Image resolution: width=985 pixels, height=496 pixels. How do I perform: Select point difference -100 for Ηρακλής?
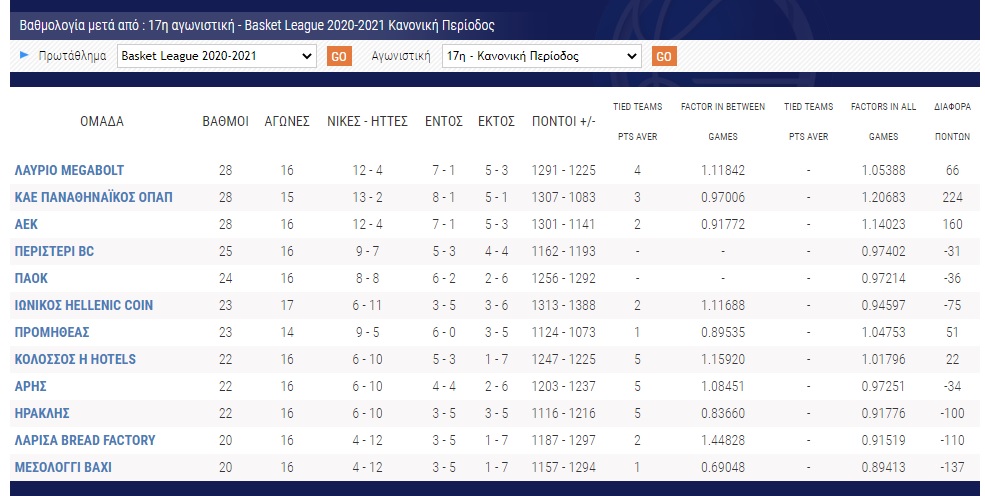coord(952,413)
